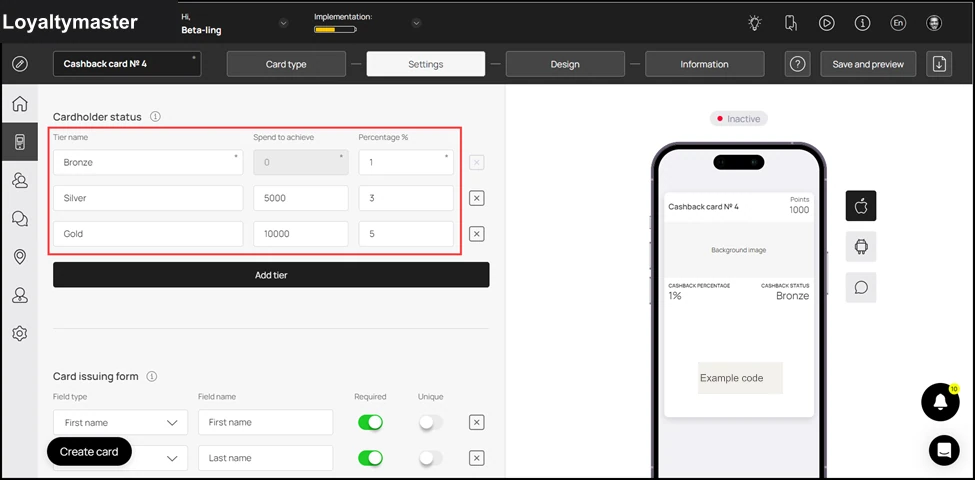The height and width of the screenshot is (480, 975).
Task: Open chat messages icon in sidebar
Action: (20, 218)
